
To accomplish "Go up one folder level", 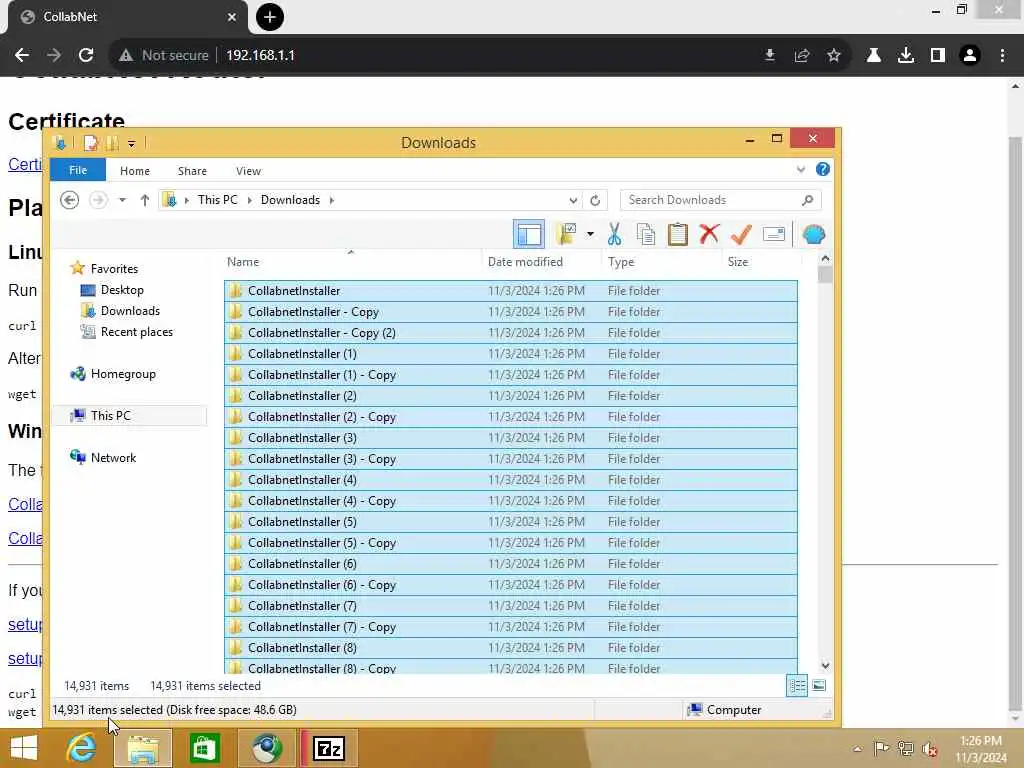I will (144, 200).
